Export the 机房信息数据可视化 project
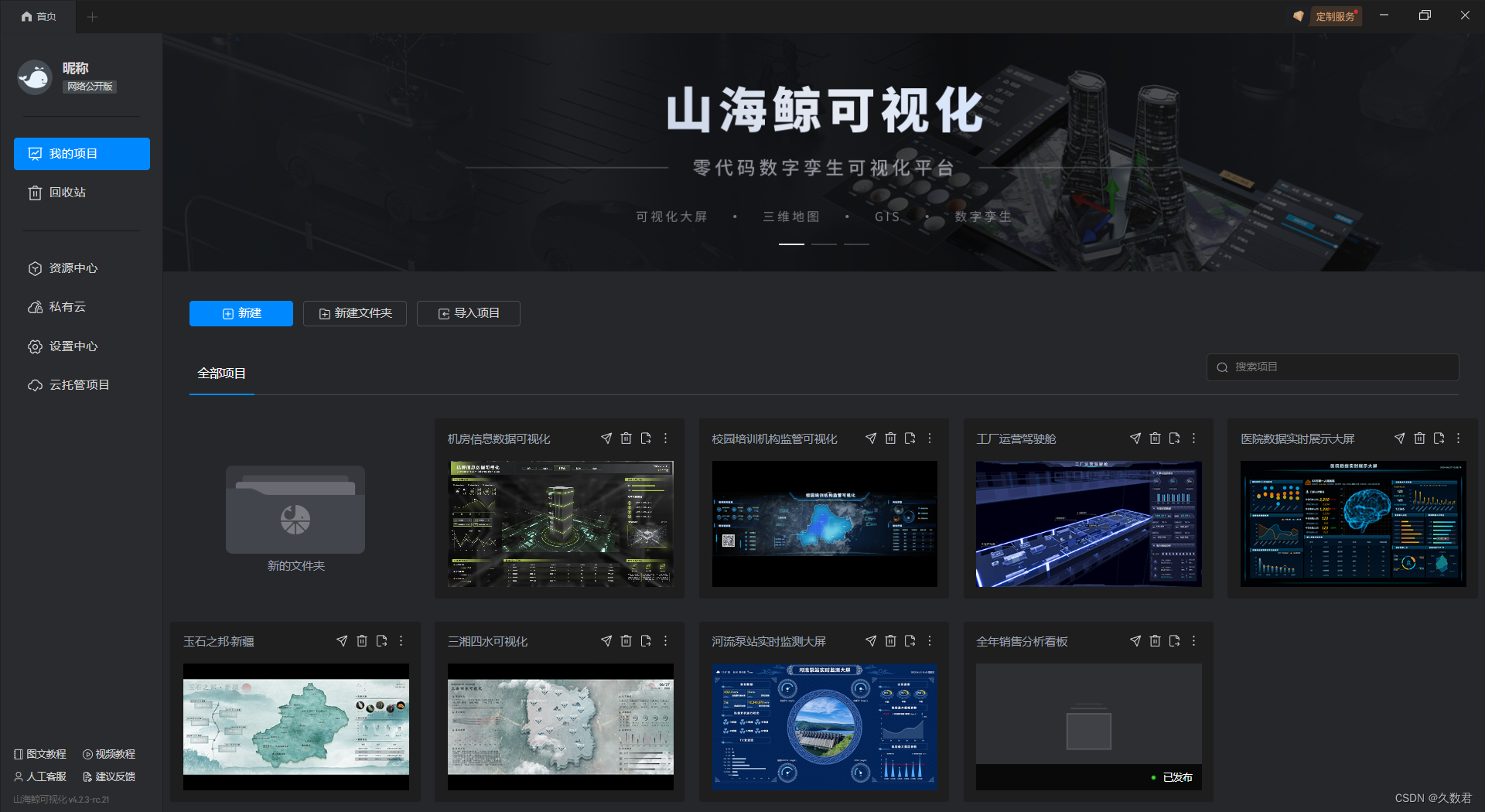Viewport: 1485px width, 812px height. (646, 438)
